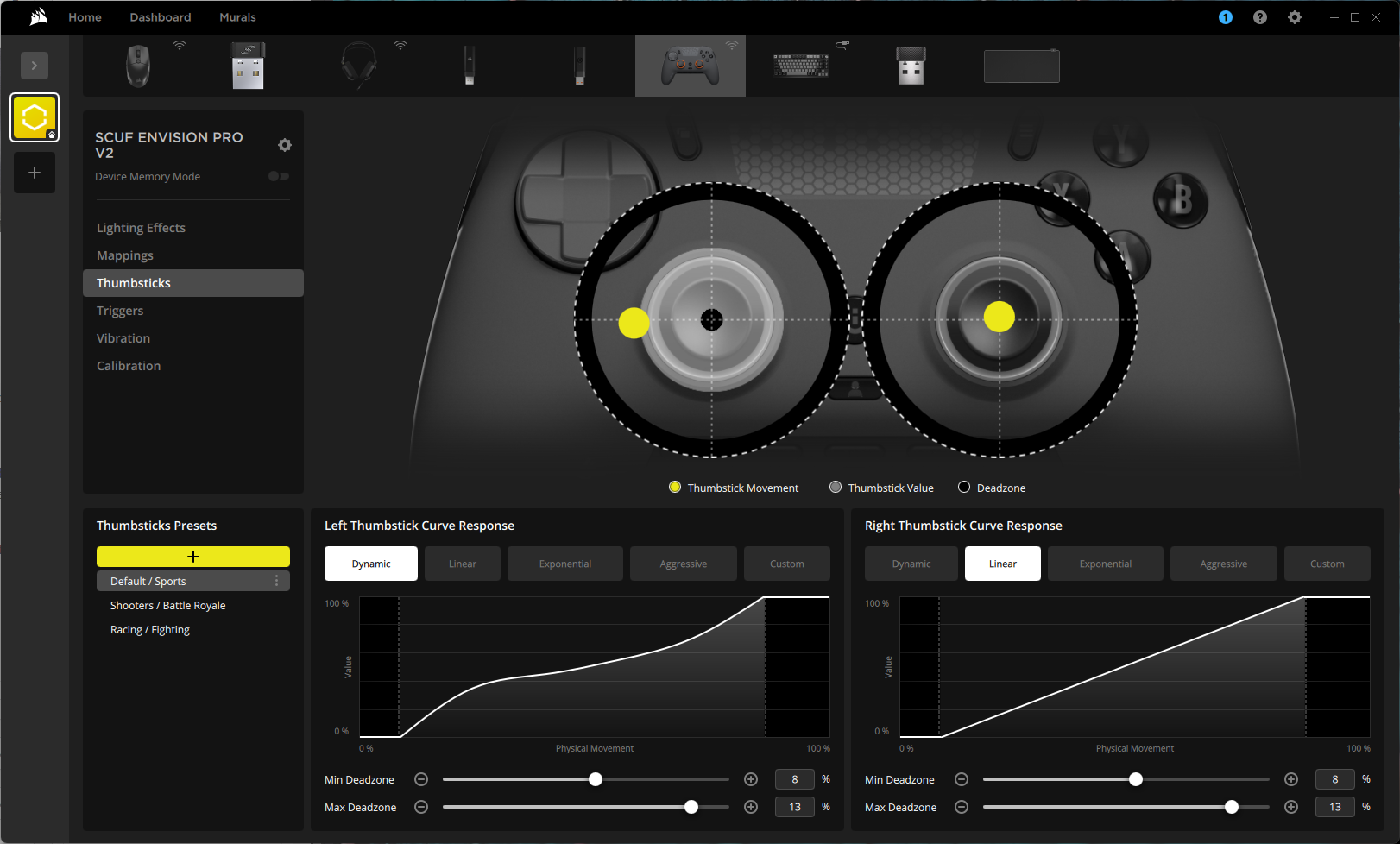Open the Triggers section

(x=120, y=311)
